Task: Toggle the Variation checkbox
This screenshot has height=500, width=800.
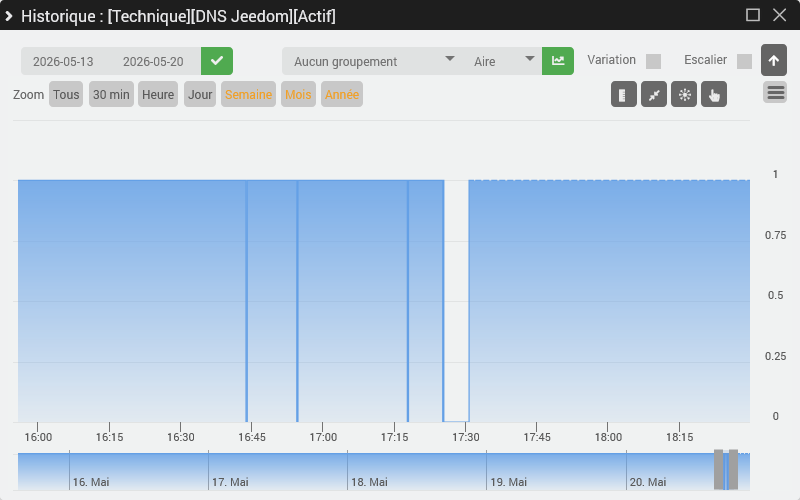Action: (653, 61)
